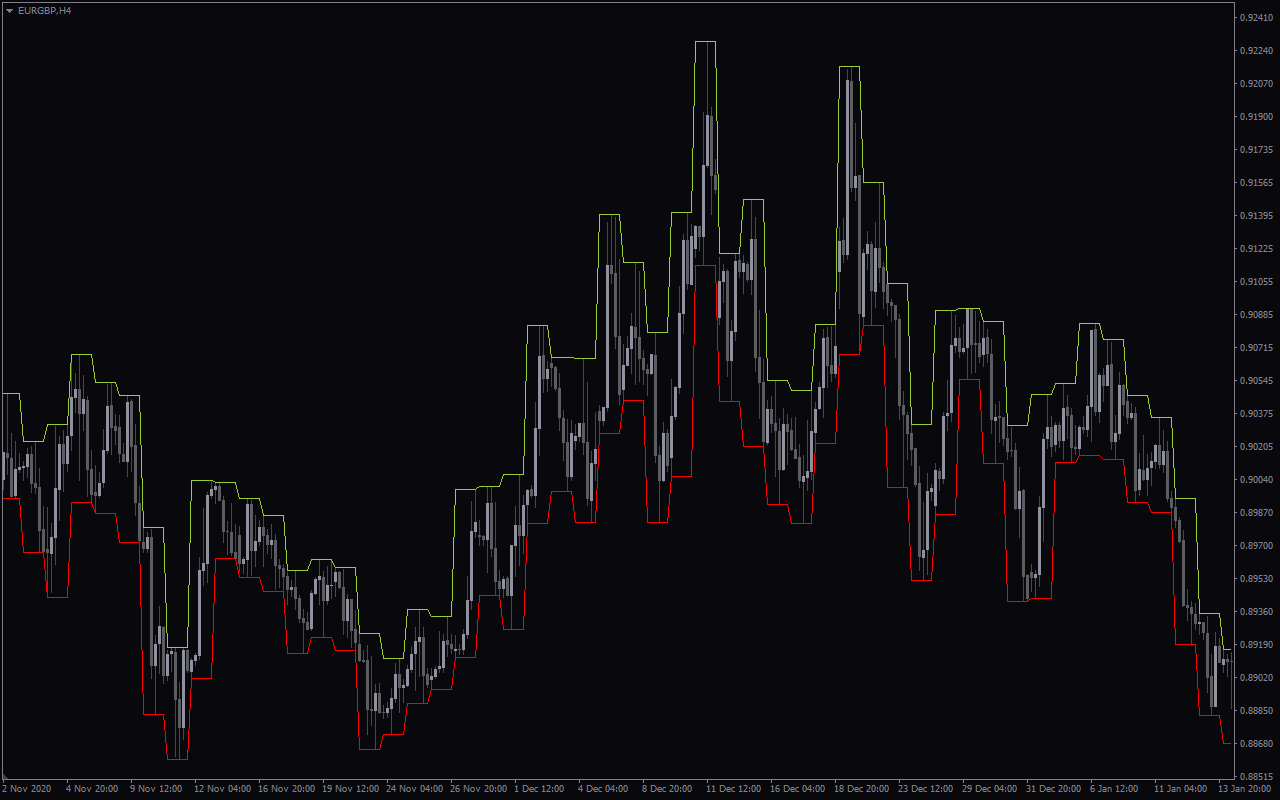The width and height of the screenshot is (1280, 800).
Task: Select price label 0.91900
Action: pos(1255,117)
